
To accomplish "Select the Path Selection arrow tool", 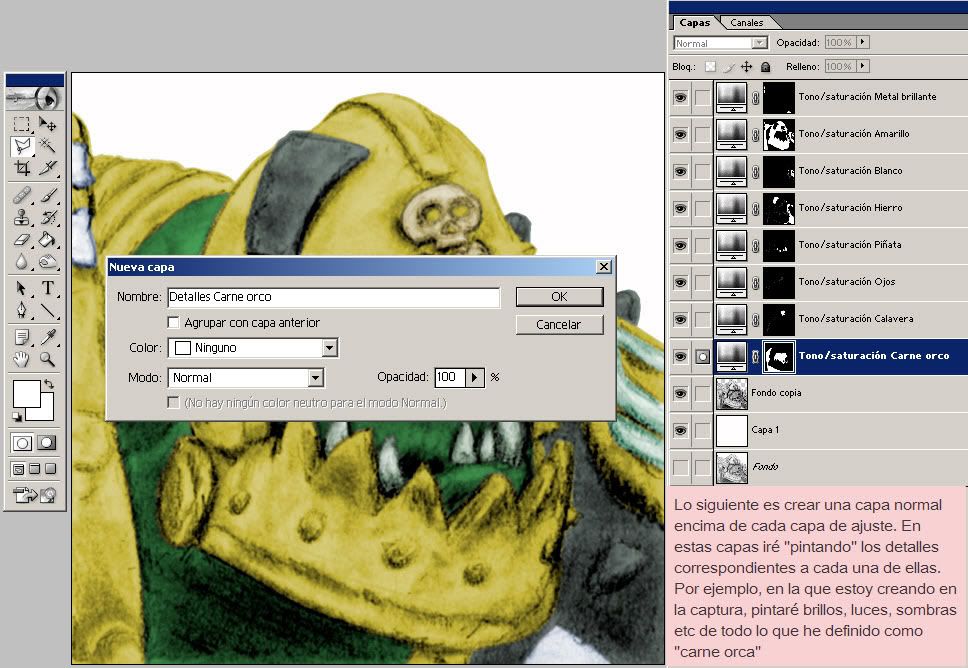I will (22, 288).
